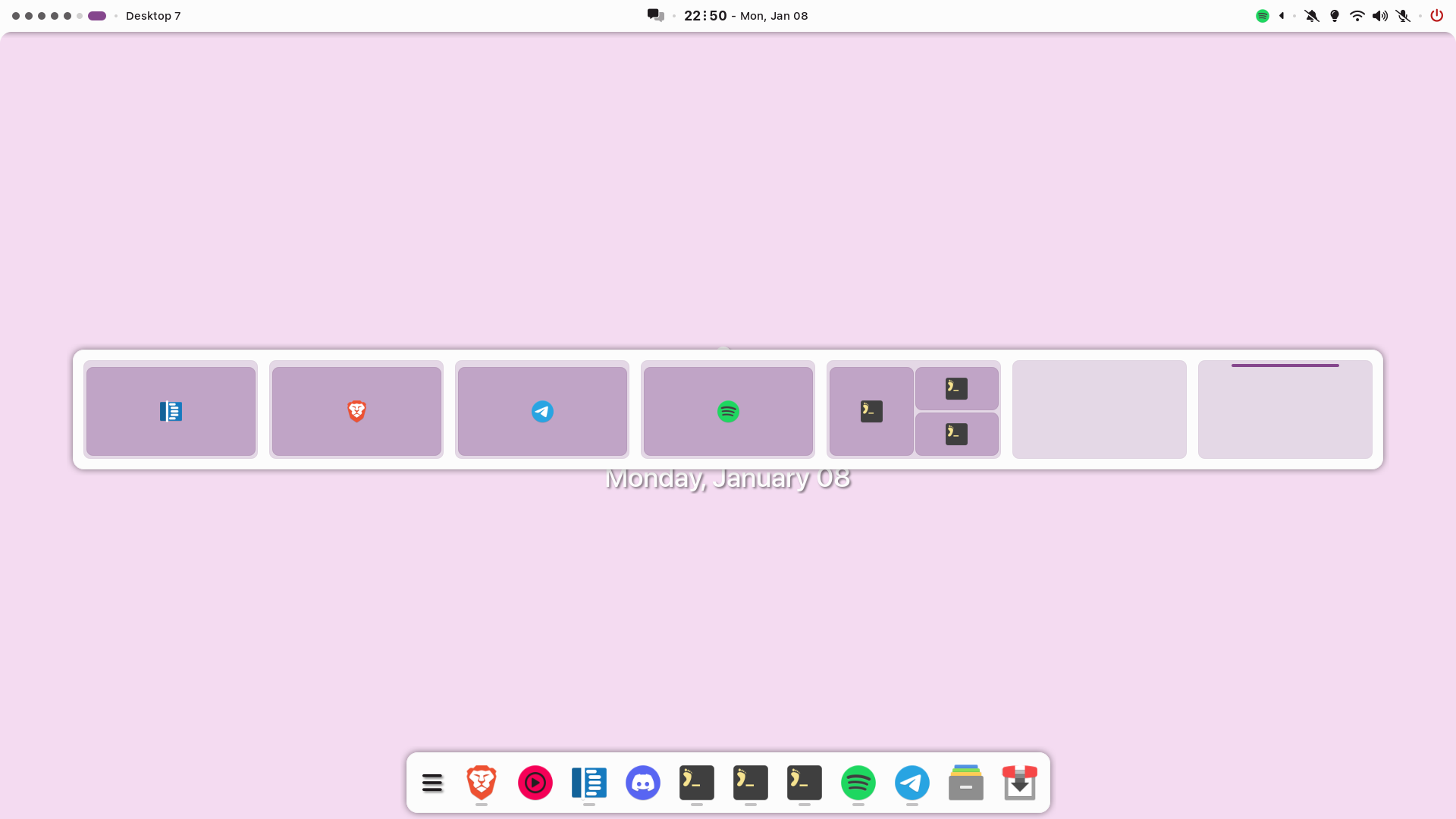1456x819 pixels.
Task: Switch to the Spotify workspace thumbnail
Action: coord(728,411)
